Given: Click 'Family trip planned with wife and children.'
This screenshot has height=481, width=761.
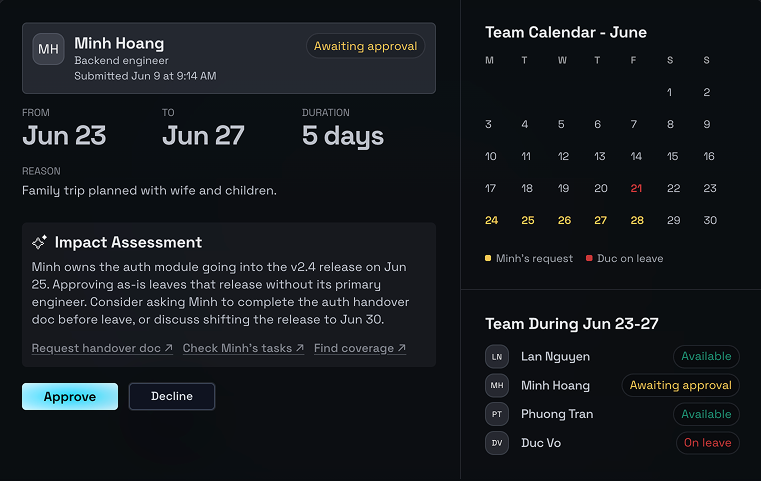Looking at the screenshot, I should (149, 191).
